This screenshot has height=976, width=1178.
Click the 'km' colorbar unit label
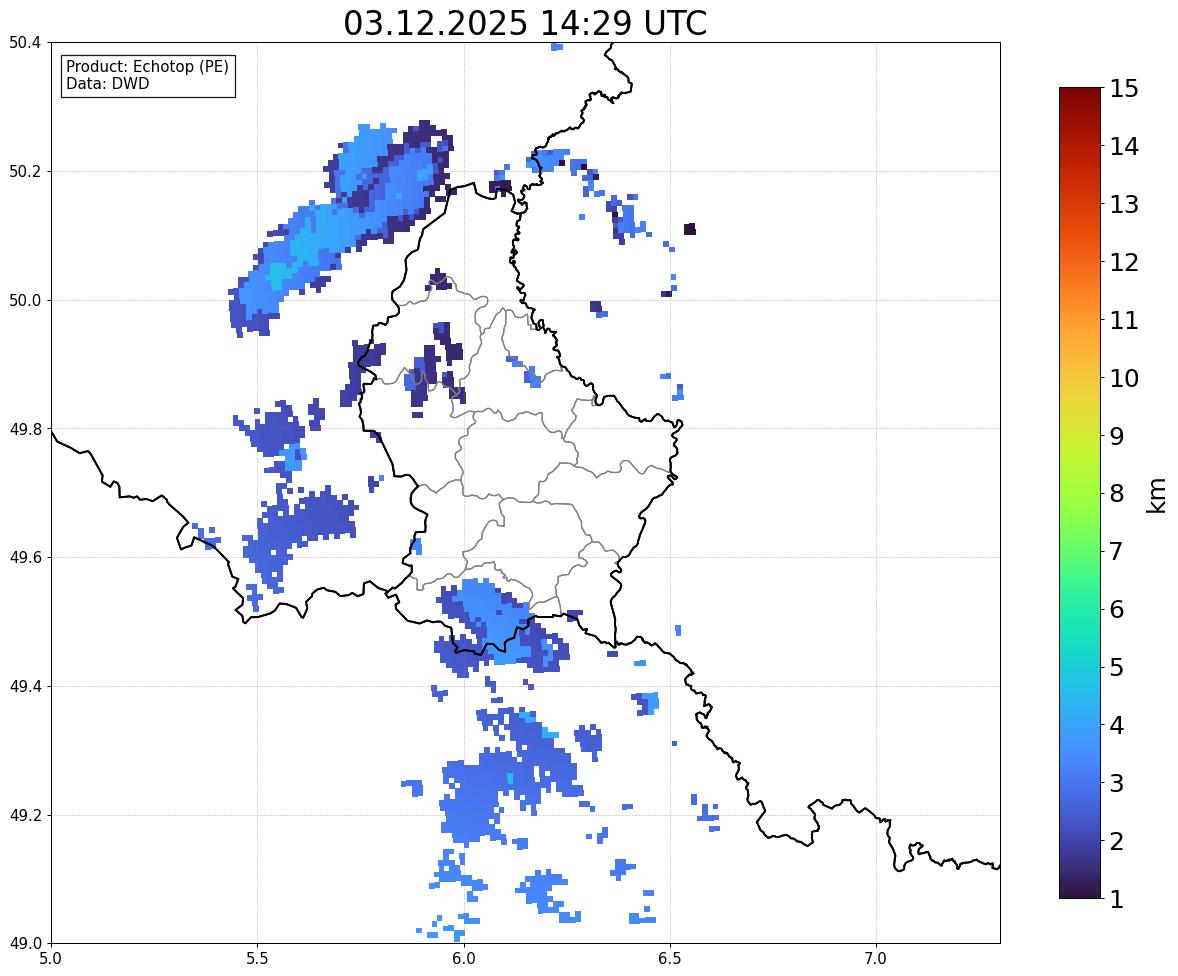click(x=1156, y=495)
